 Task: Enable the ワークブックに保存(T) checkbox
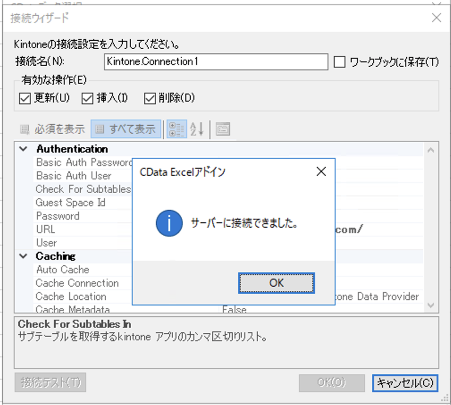(x=339, y=62)
